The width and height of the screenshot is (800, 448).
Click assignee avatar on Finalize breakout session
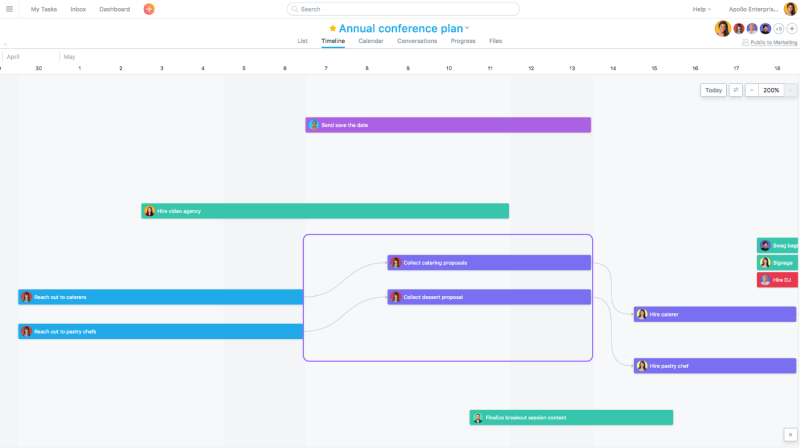(478, 417)
